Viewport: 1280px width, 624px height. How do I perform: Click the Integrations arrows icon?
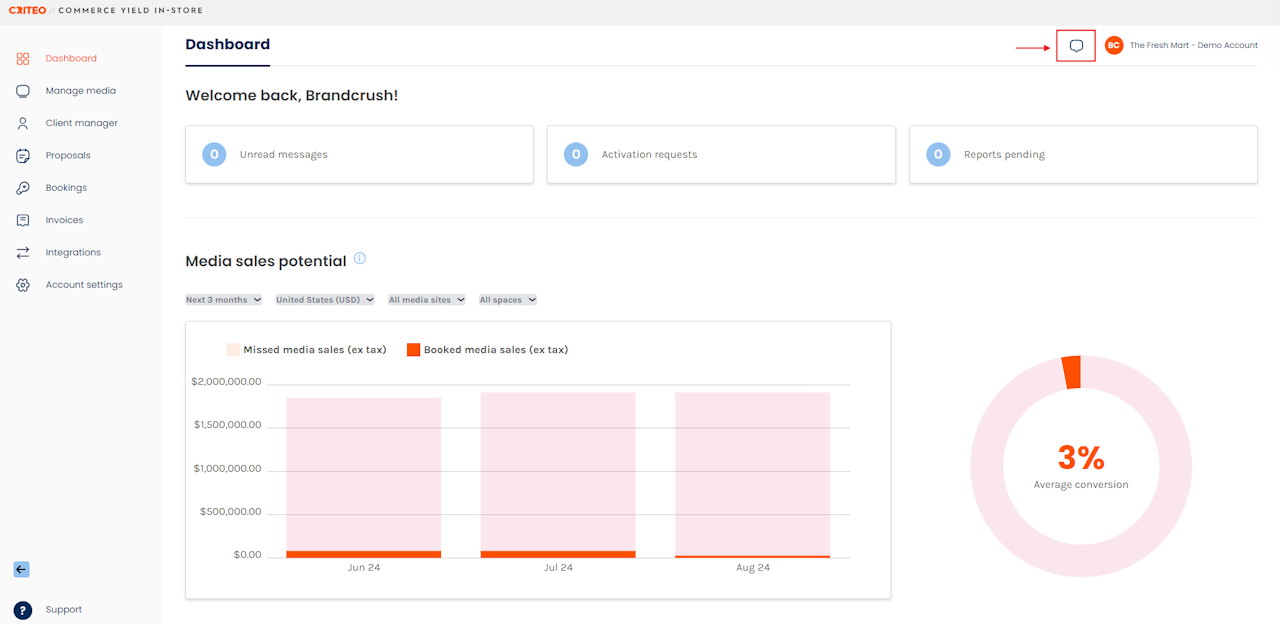coord(23,253)
